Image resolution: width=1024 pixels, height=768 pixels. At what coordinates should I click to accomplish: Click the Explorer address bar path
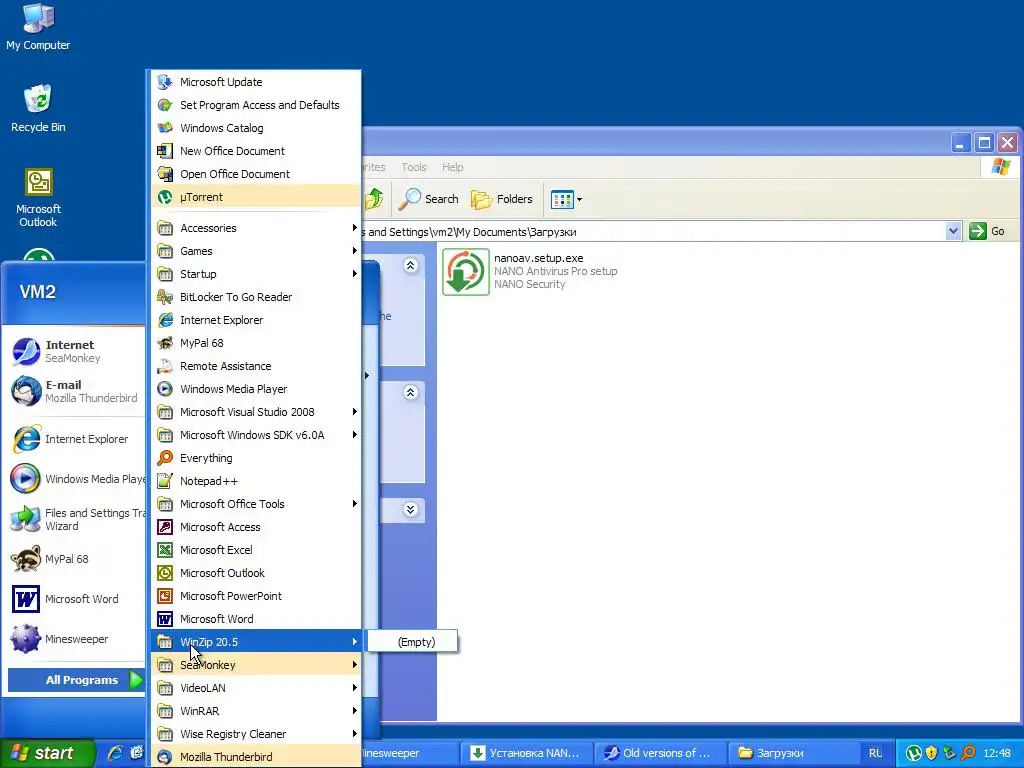point(653,232)
